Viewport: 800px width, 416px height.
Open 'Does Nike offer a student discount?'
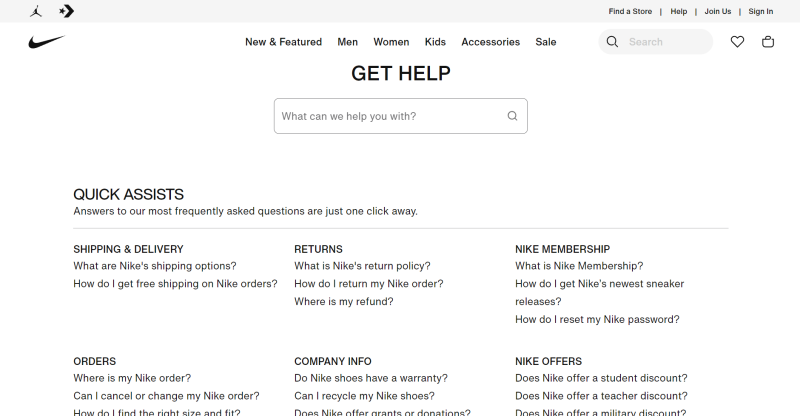(601, 378)
